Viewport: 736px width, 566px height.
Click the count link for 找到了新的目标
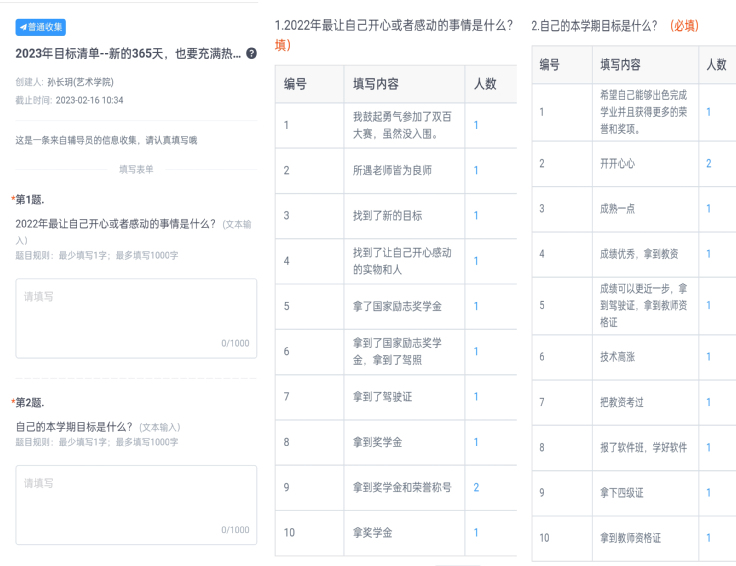(x=476, y=215)
